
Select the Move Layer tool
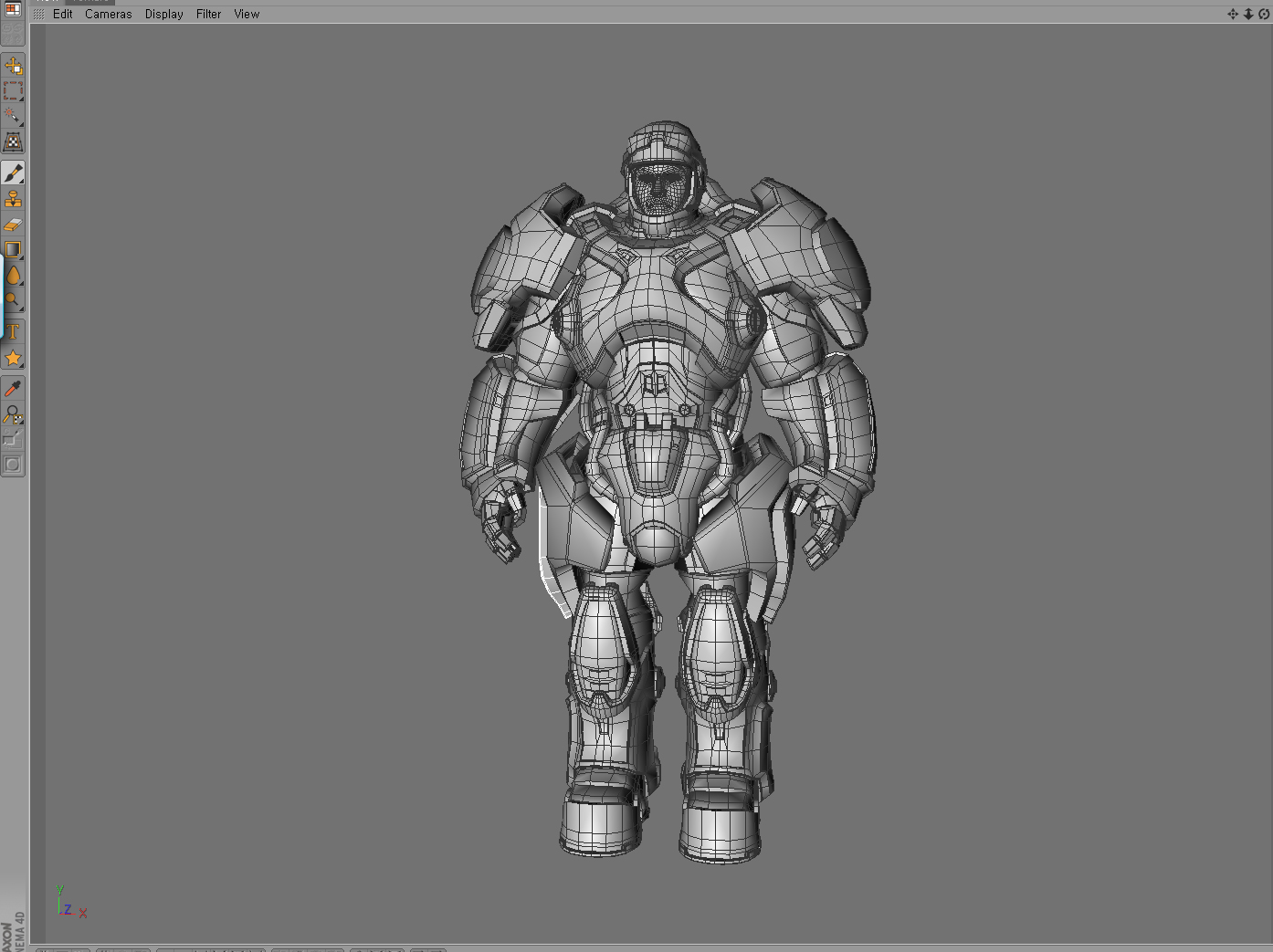coord(13,66)
